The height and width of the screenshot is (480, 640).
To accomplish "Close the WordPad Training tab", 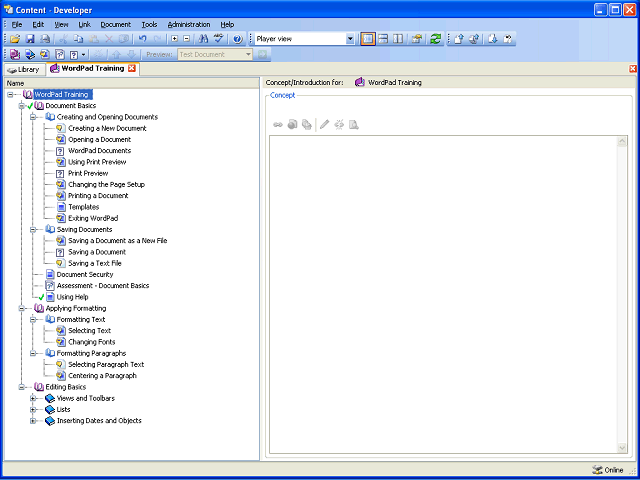I will [x=132, y=69].
